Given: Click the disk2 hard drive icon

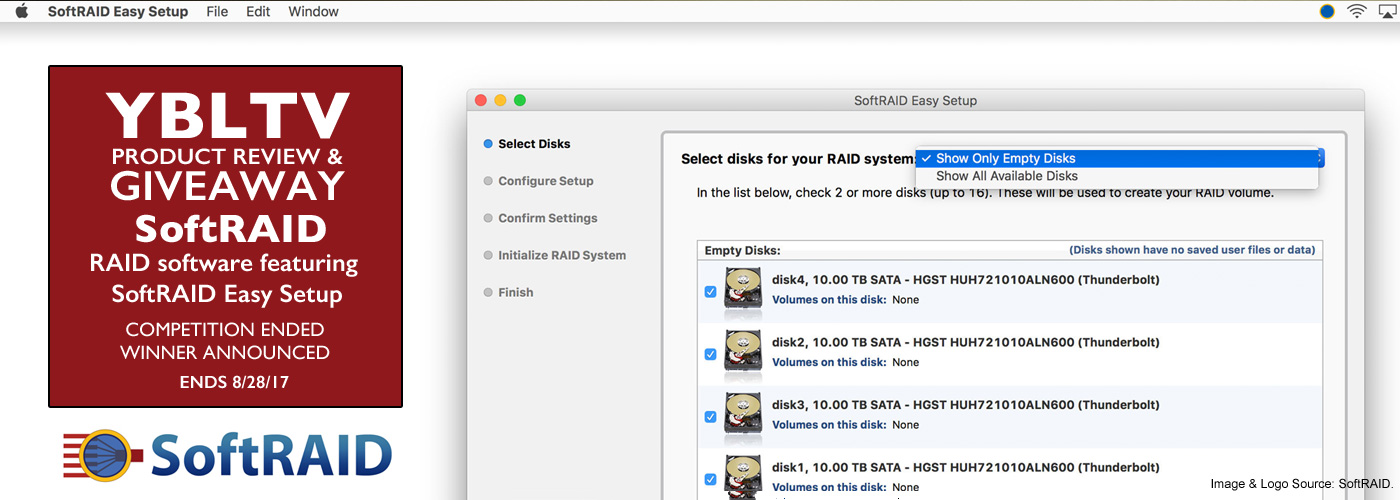Looking at the screenshot, I should pyautogui.click(x=743, y=354).
